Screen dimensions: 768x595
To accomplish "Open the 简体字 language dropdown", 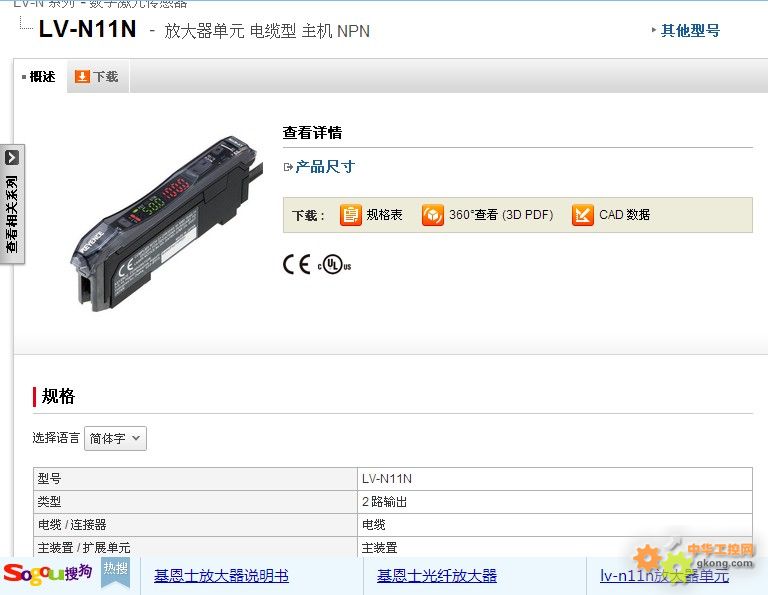I will click(115, 438).
